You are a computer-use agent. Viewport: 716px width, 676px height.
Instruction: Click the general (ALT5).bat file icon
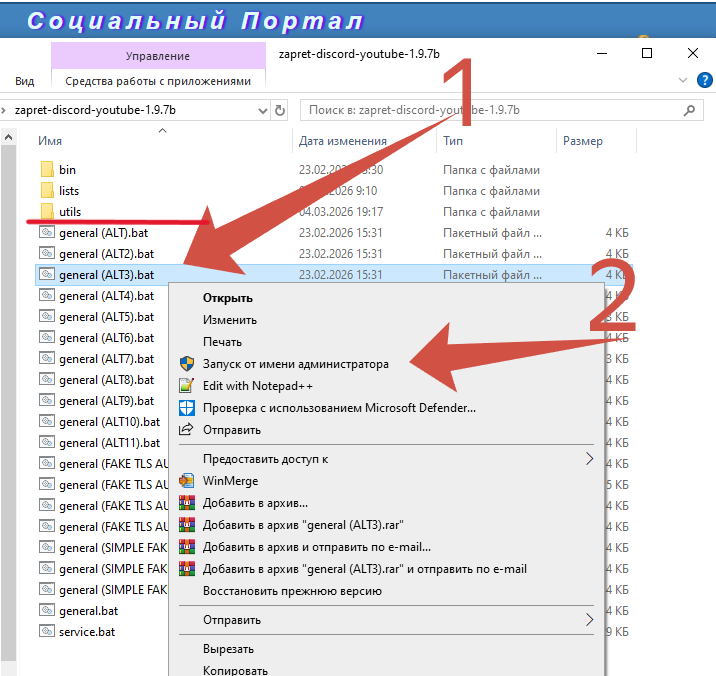click(x=47, y=316)
